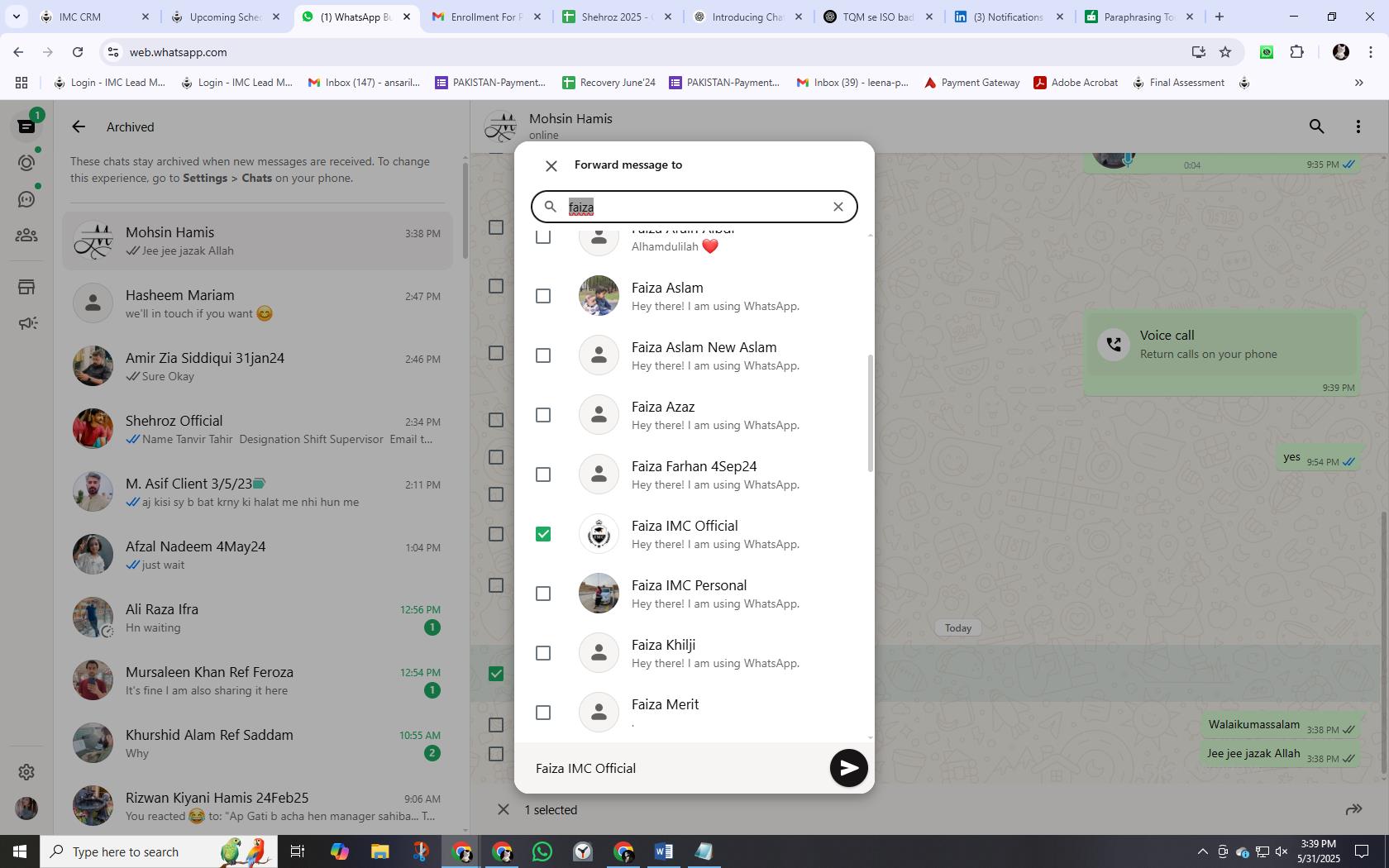Open Windows Start menu
This screenshot has width=1389, height=868.
point(20,851)
